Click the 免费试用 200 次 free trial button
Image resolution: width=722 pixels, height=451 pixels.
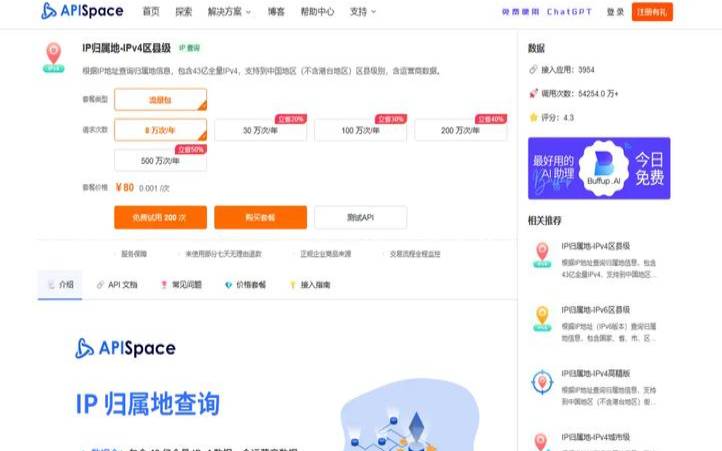[x=160, y=217]
